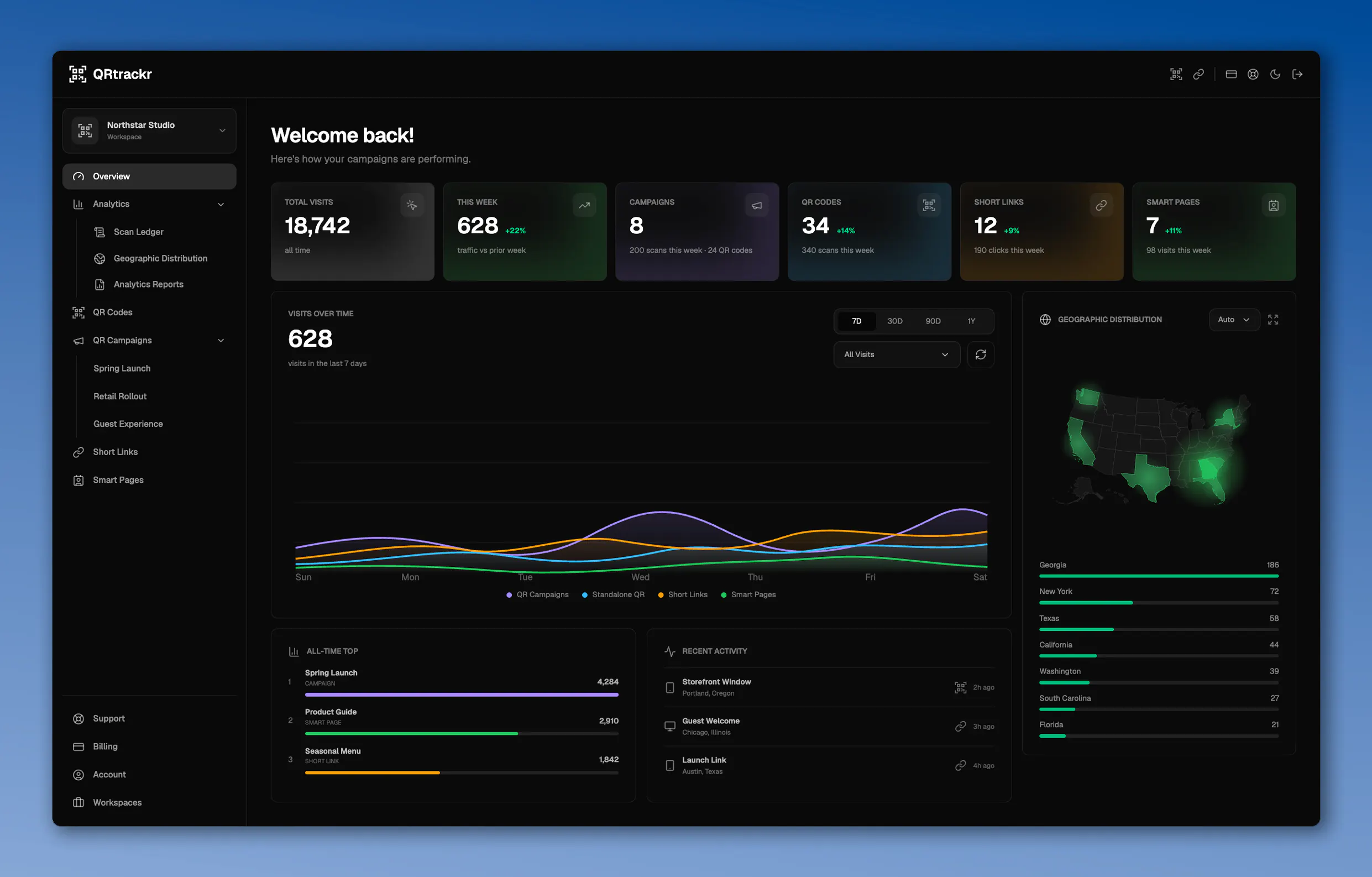Click QR icon on QR Codes card
1372x877 pixels.
click(x=929, y=205)
